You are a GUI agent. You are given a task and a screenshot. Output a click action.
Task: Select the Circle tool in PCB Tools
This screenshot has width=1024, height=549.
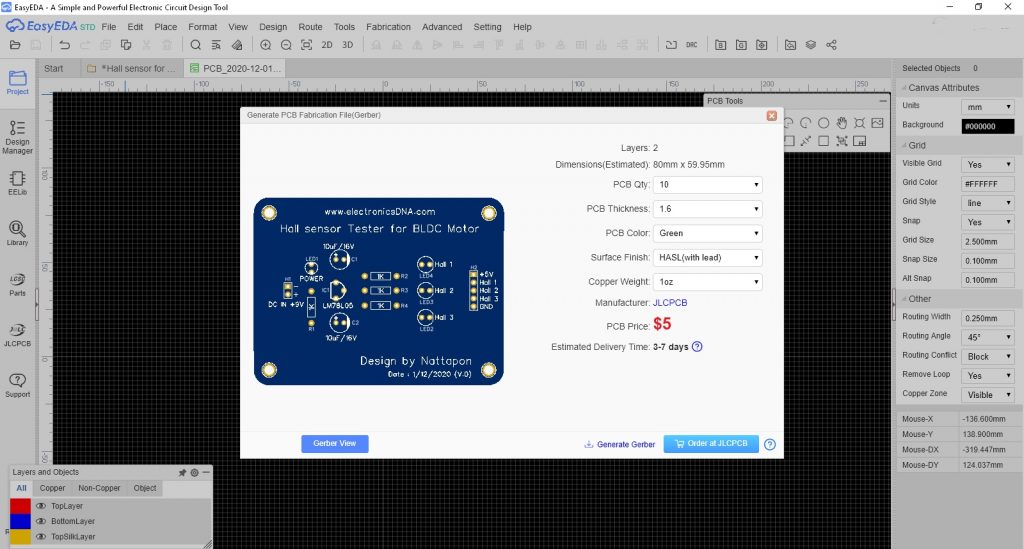(x=824, y=123)
